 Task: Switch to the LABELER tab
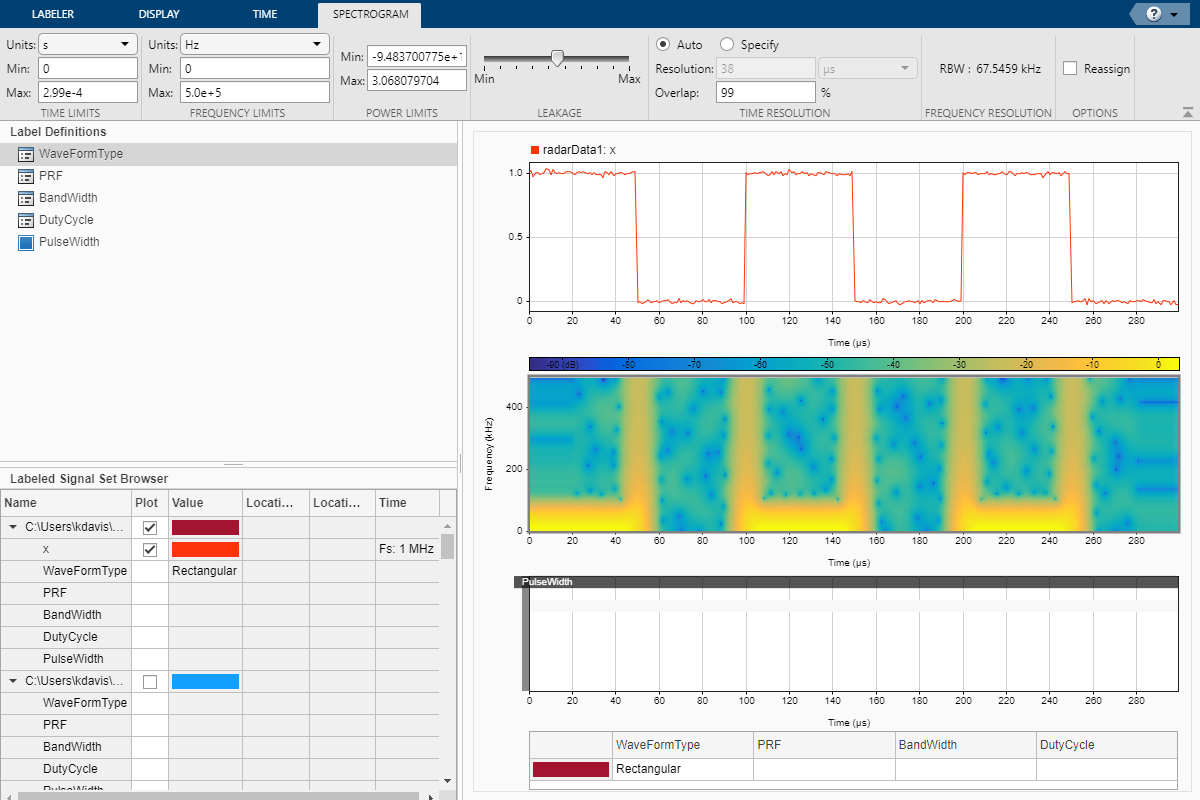point(53,14)
